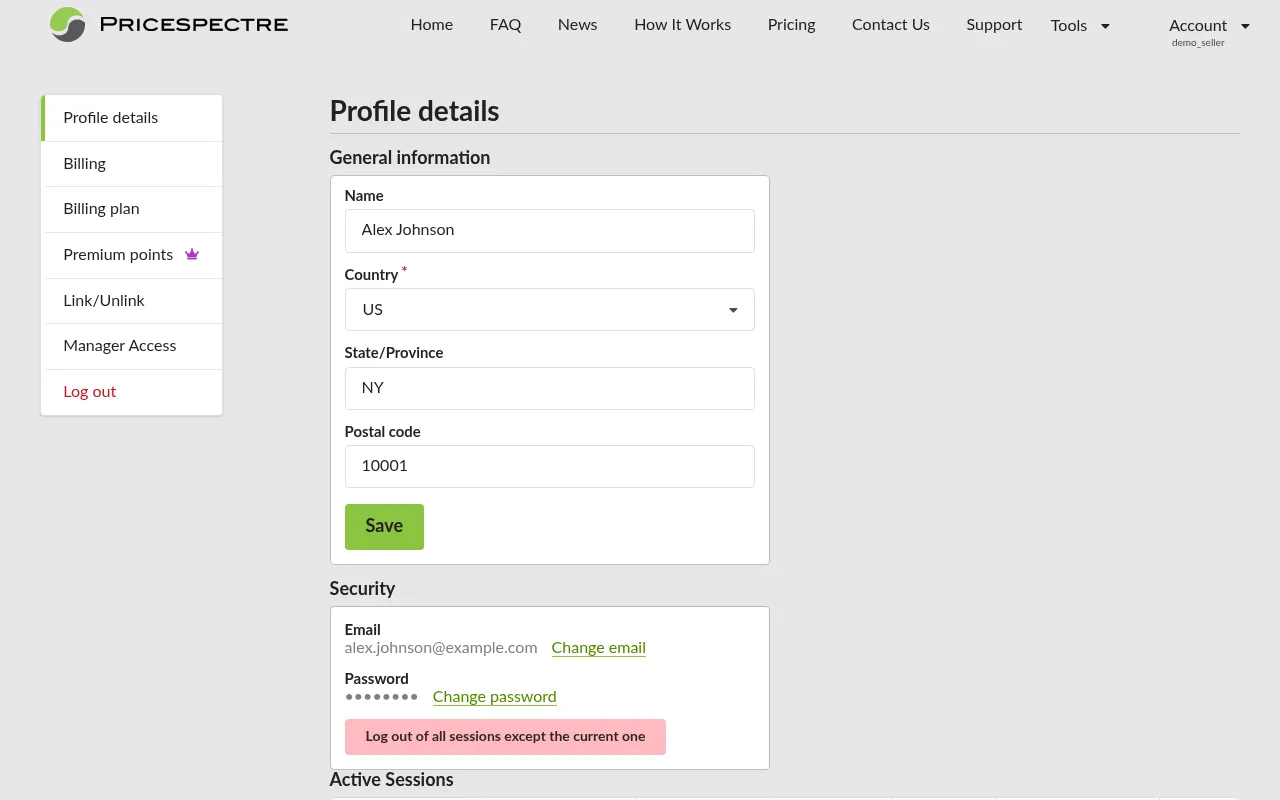
Task: Click the Name input field
Action: (549, 231)
